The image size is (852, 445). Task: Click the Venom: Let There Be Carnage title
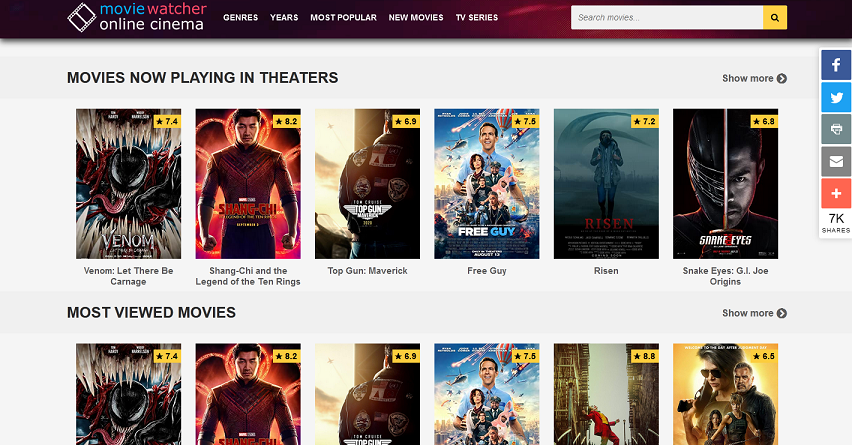coord(128,276)
